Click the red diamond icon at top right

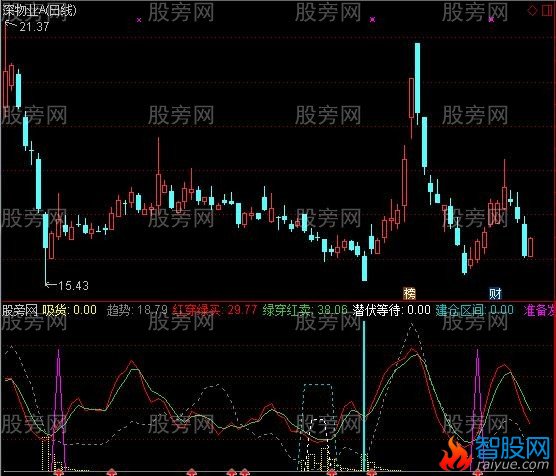(x=532, y=11)
